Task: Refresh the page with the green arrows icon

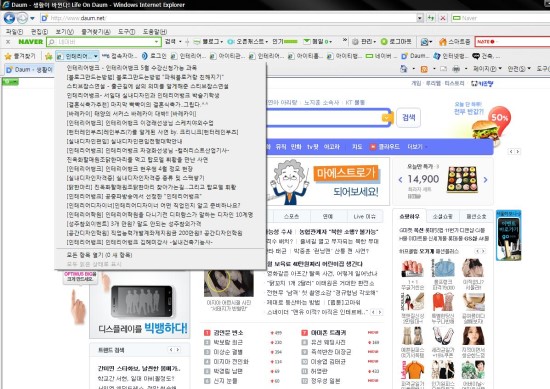Action: (431, 18)
